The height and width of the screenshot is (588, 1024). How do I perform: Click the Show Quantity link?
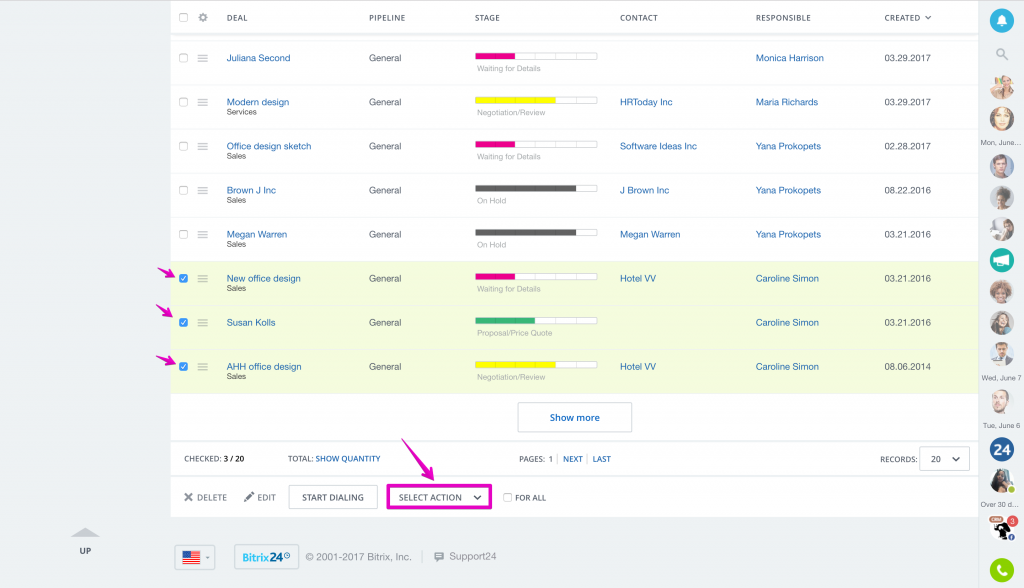[348, 459]
